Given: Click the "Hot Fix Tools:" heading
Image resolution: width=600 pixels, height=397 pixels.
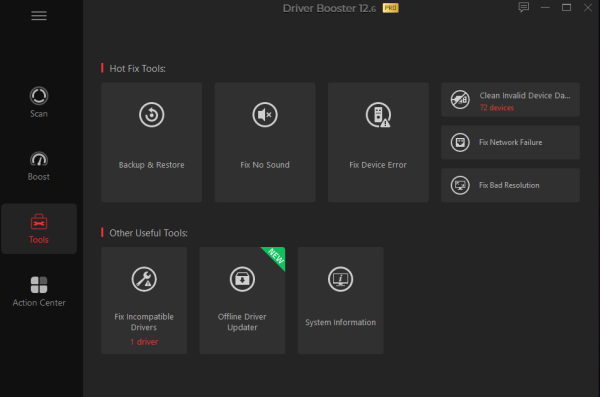Looking at the screenshot, I should pos(137,69).
